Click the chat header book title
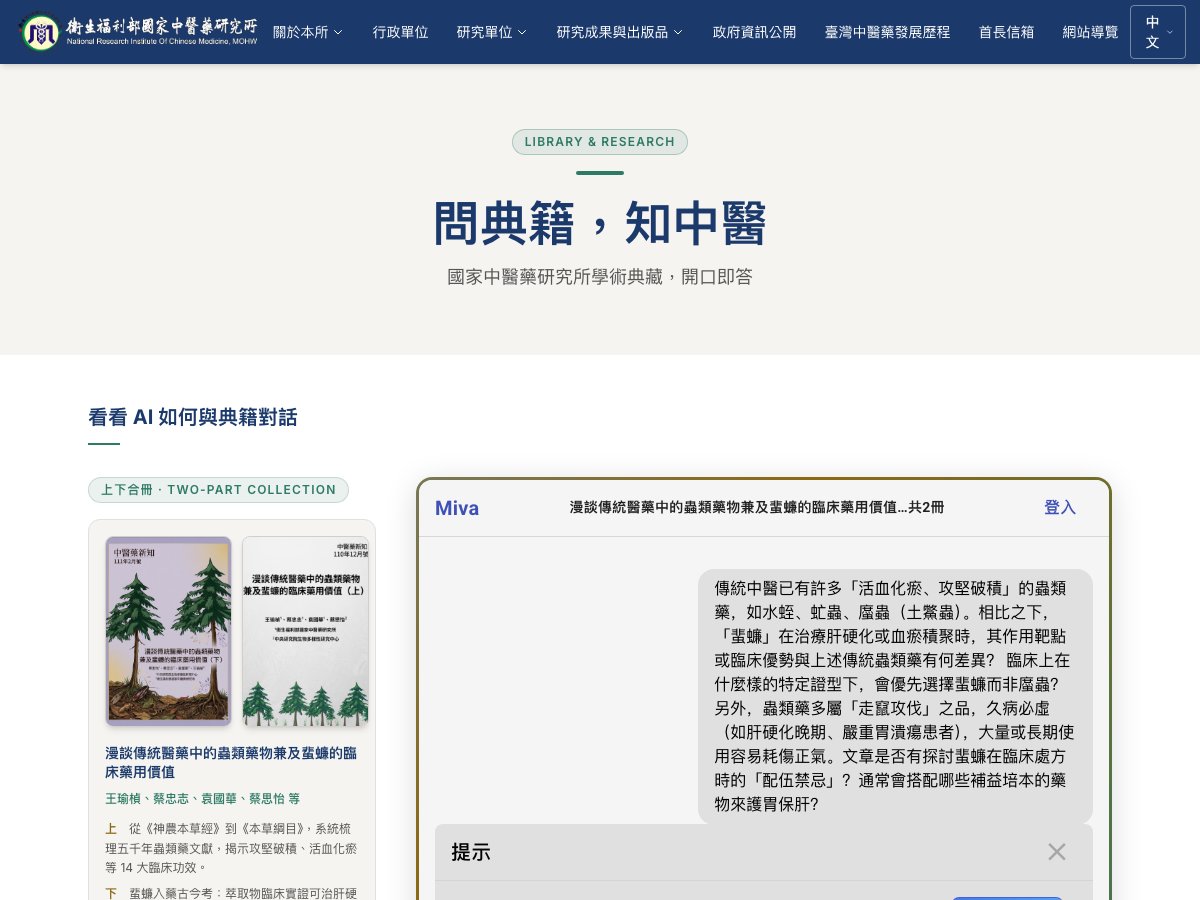The height and width of the screenshot is (900, 1200). pyautogui.click(x=756, y=508)
